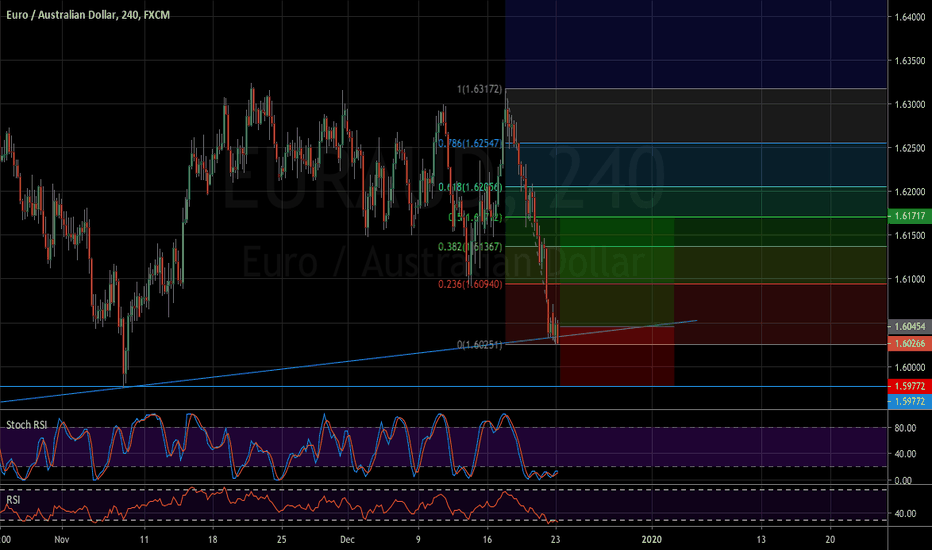
Task: Click the 1.64000 price scale label
Action: tap(907, 18)
